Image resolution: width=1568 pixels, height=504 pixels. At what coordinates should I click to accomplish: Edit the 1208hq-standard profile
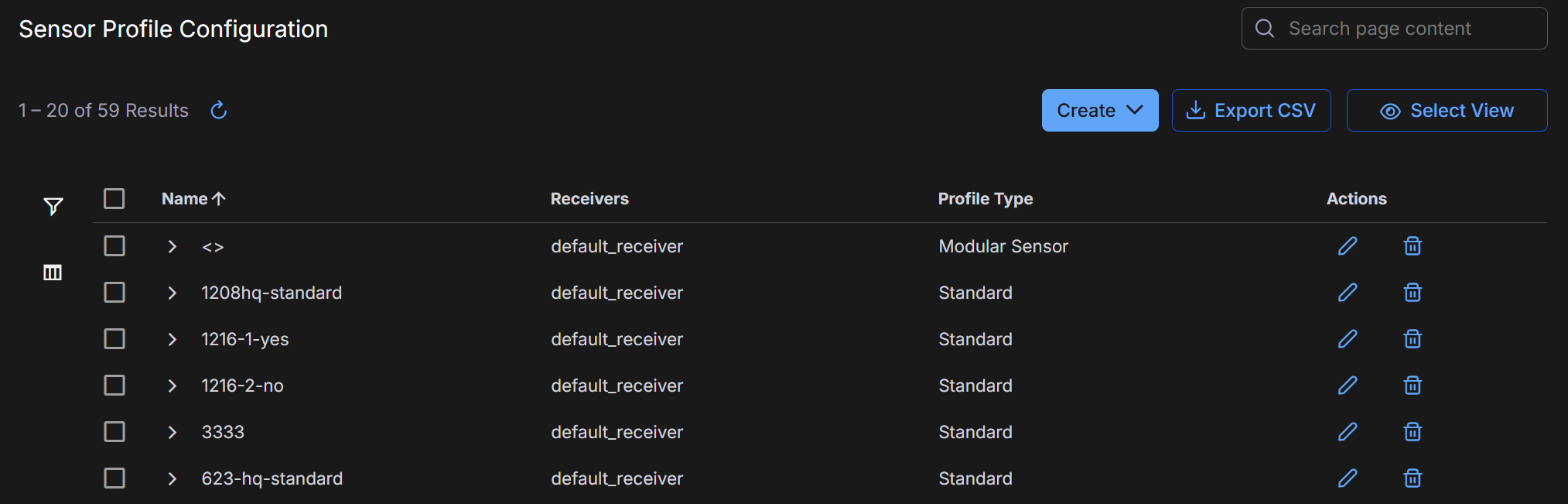point(1348,293)
